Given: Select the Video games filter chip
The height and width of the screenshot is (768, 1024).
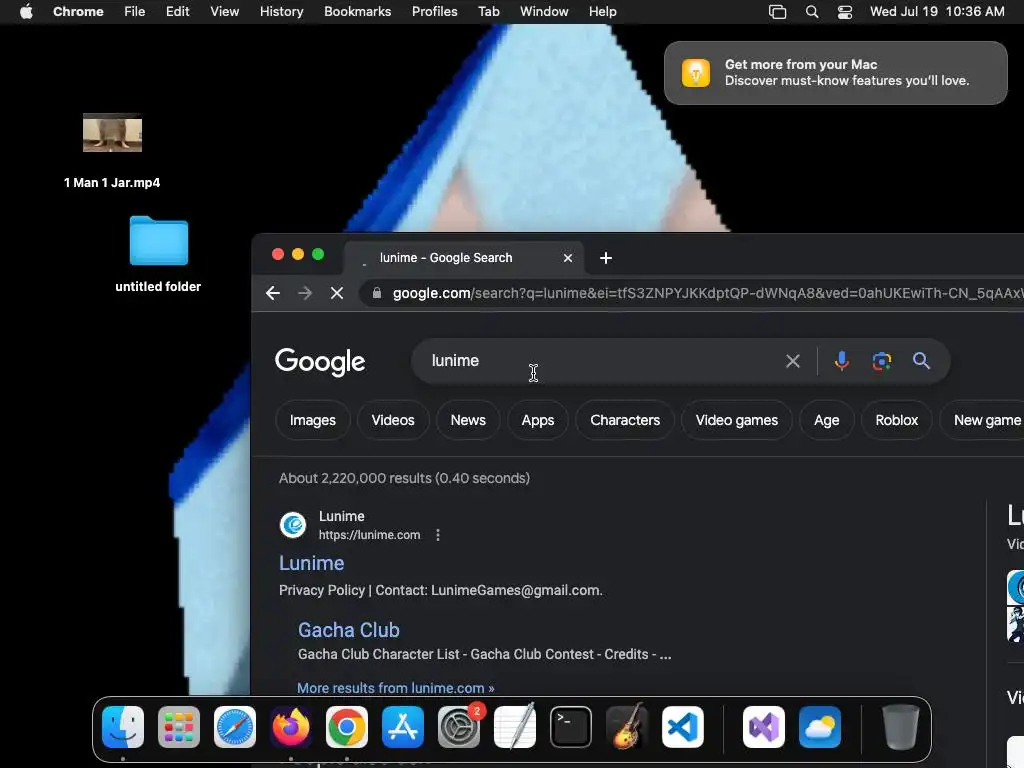Looking at the screenshot, I should tap(737, 420).
